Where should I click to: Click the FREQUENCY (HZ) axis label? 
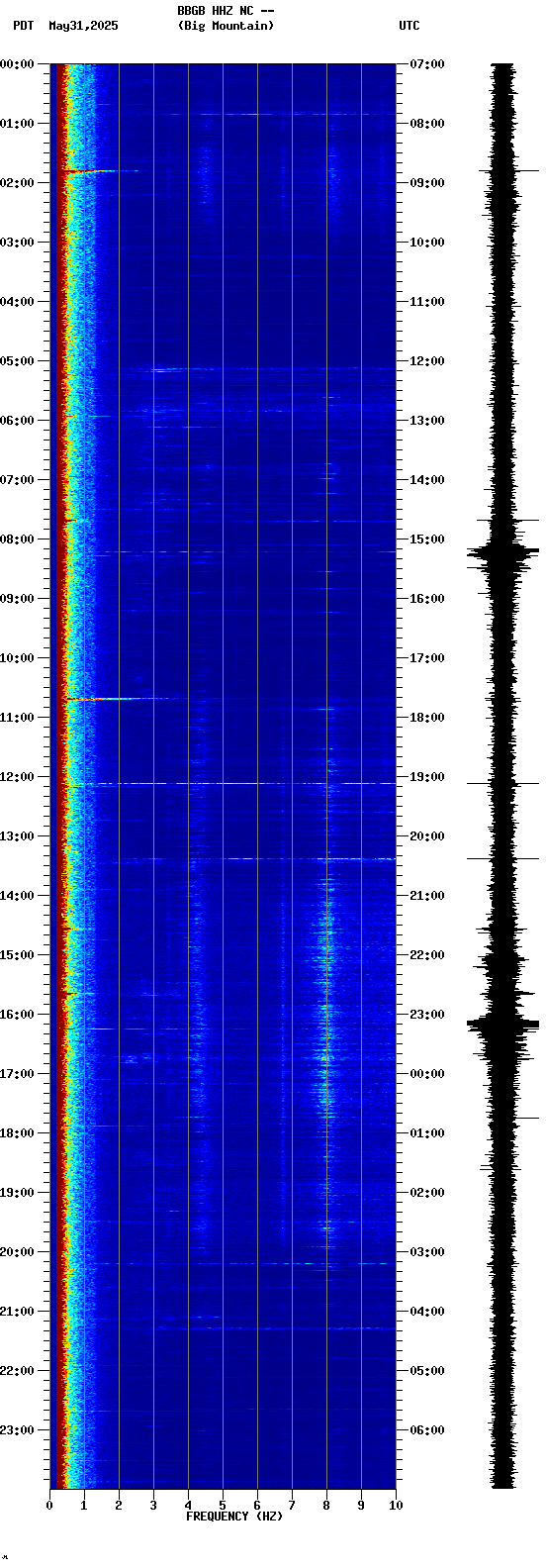234,1517
